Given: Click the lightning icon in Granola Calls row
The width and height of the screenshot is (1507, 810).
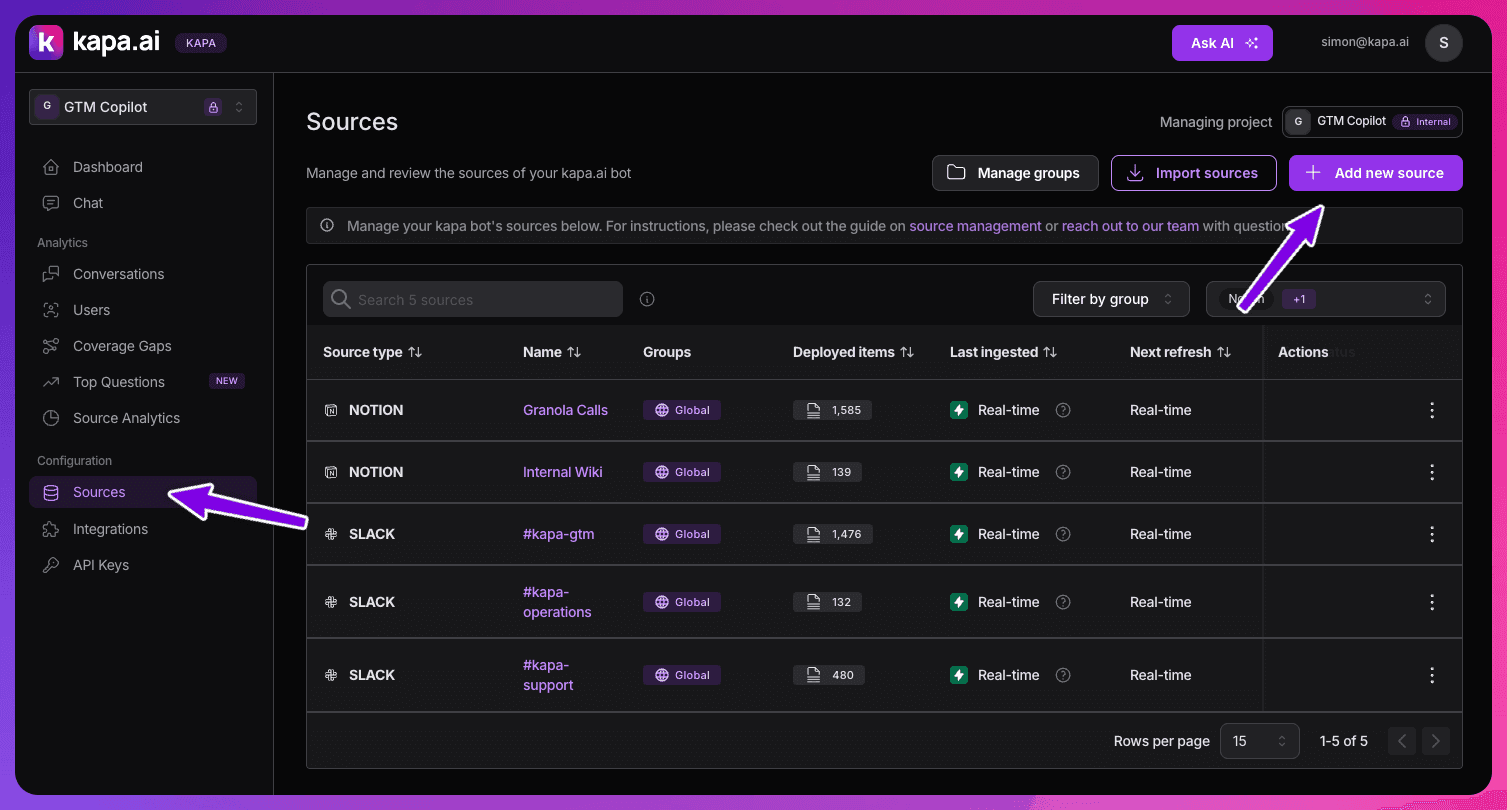Looking at the screenshot, I should [959, 410].
